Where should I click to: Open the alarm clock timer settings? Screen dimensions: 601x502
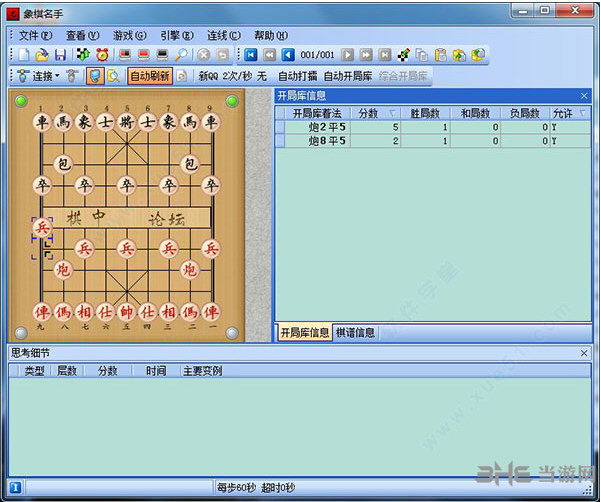coord(102,55)
